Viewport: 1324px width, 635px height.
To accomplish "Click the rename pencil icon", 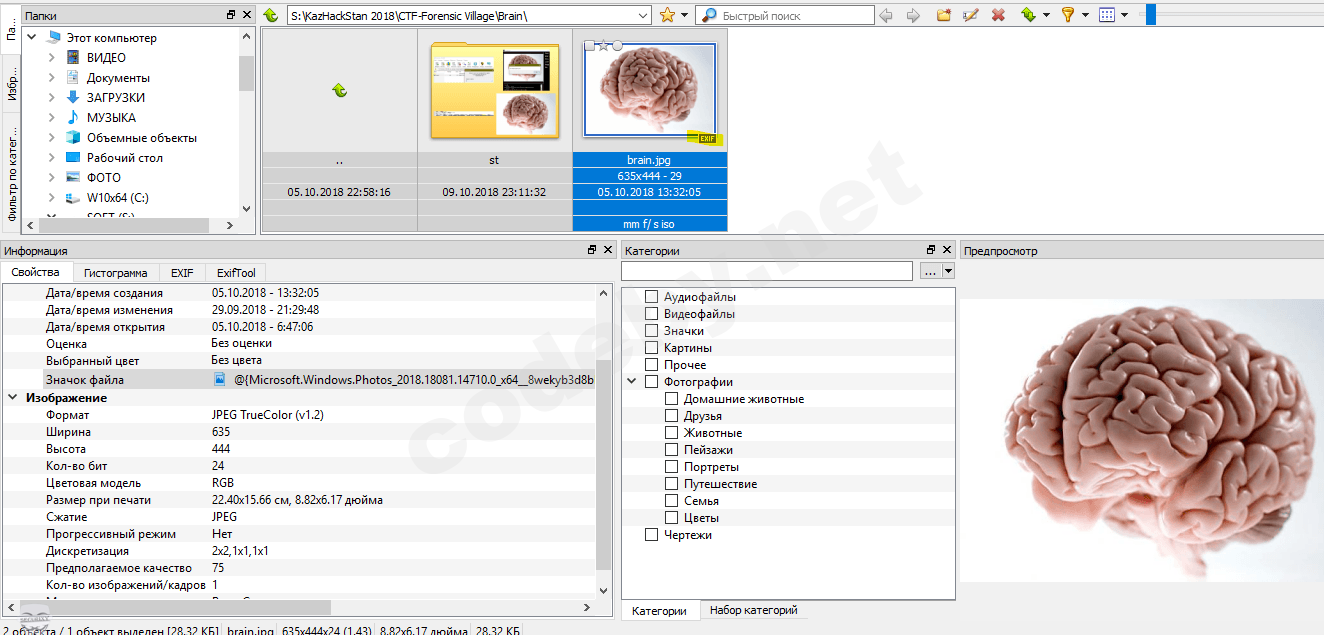I will click(x=970, y=15).
